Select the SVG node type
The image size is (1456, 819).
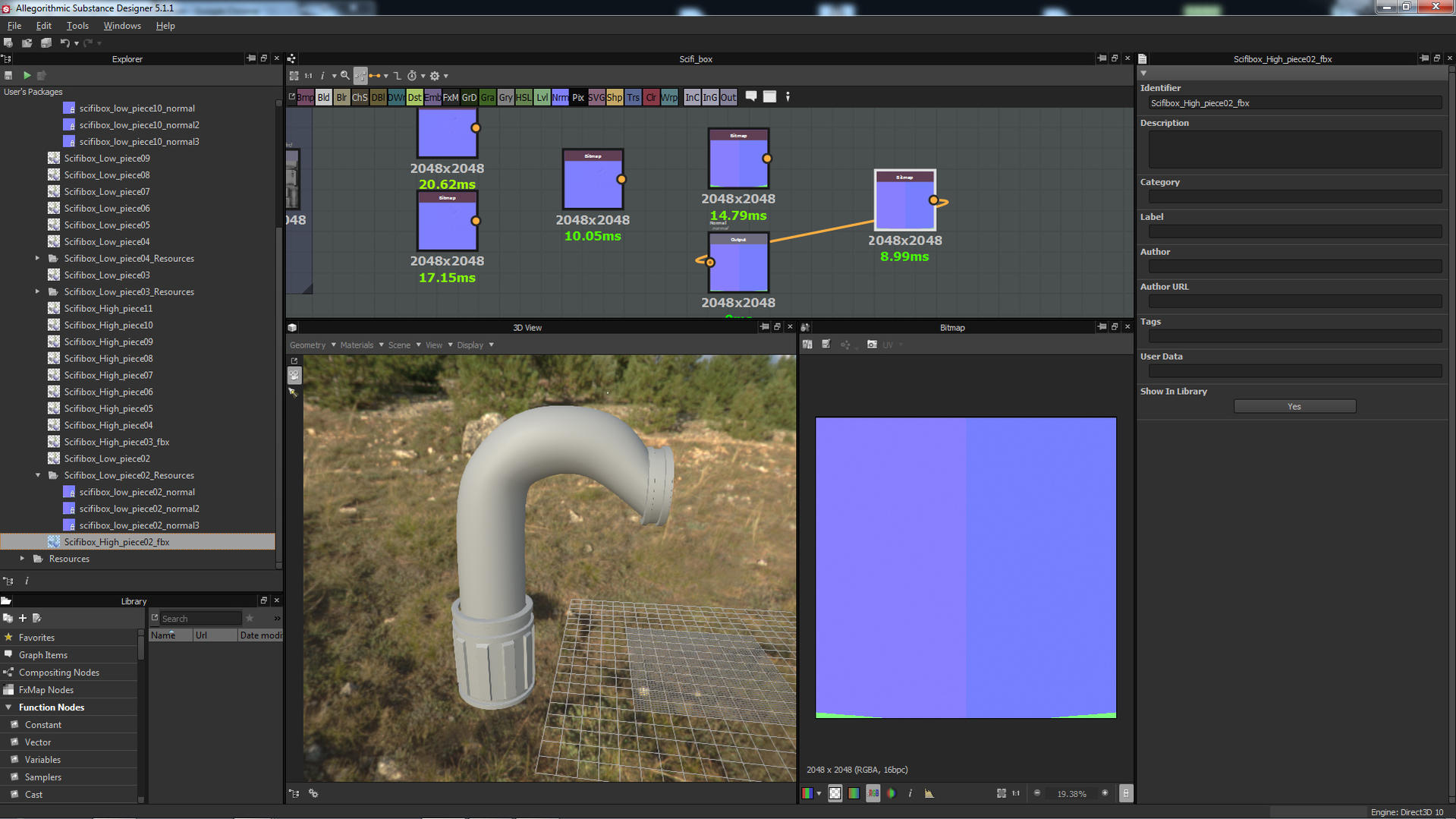click(596, 97)
